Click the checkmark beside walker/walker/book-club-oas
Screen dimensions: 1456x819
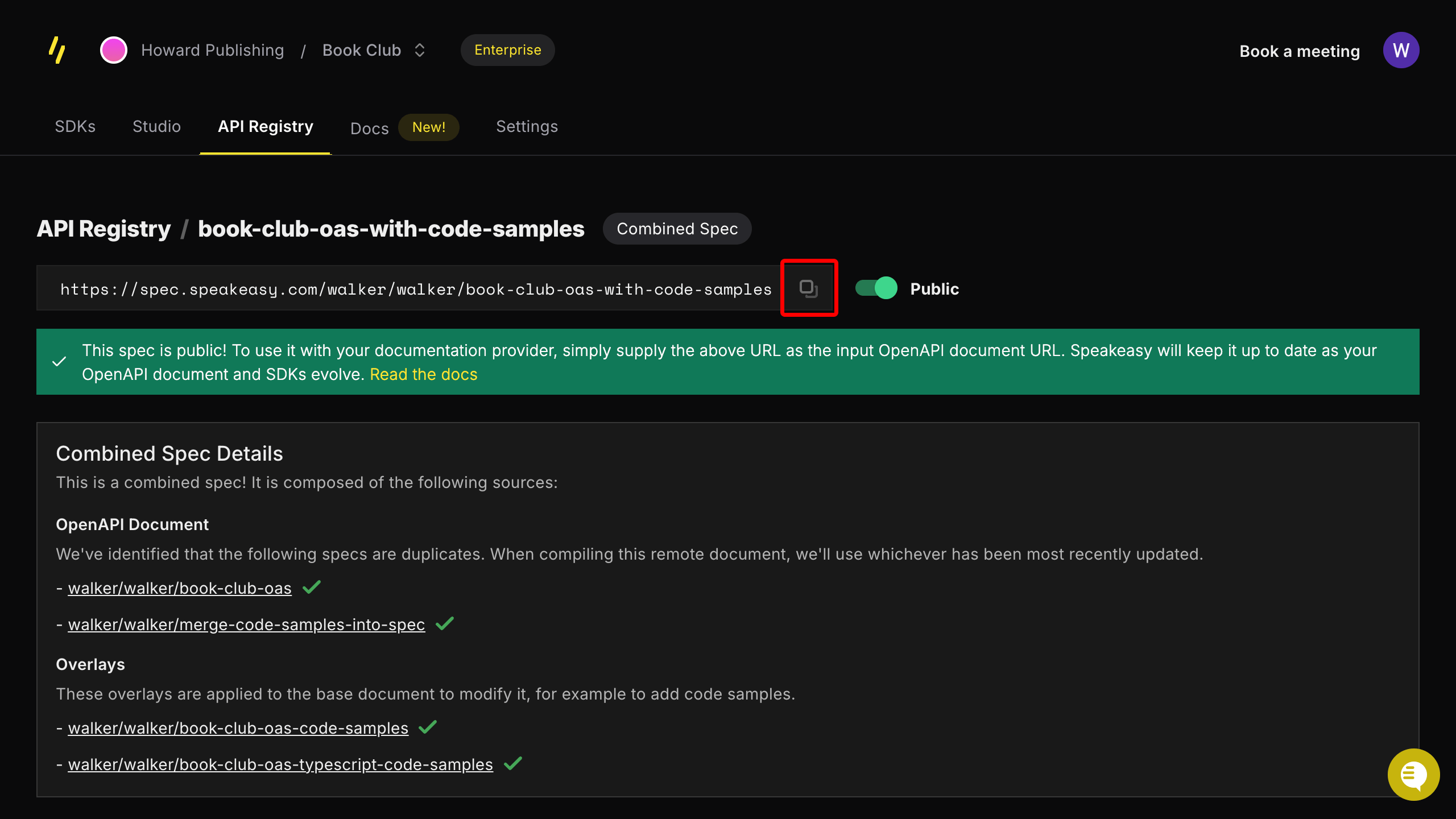(x=312, y=588)
